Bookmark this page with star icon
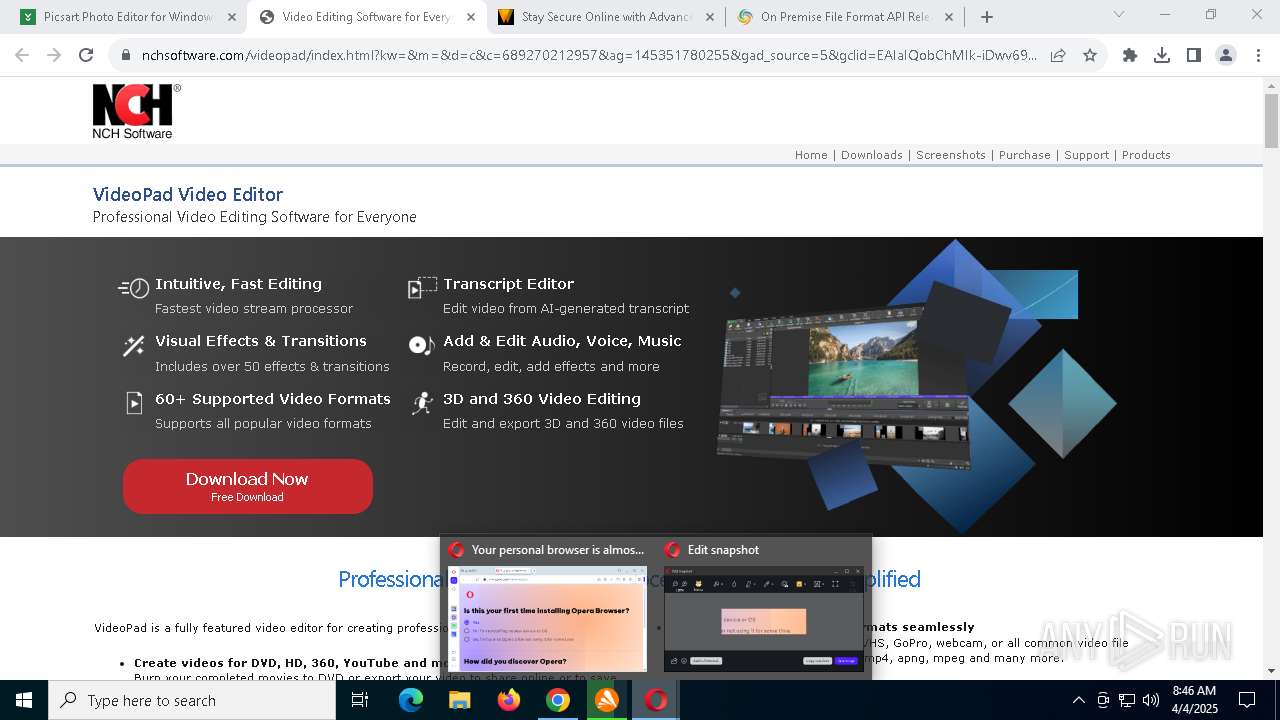The height and width of the screenshot is (720, 1280). pyautogui.click(x=1090, y=56)
